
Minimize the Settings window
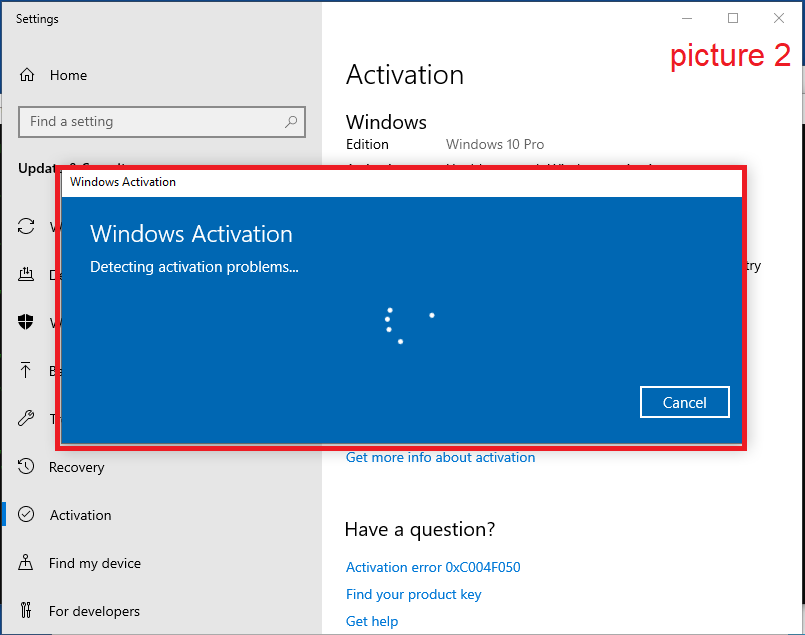tap(687, 18)
